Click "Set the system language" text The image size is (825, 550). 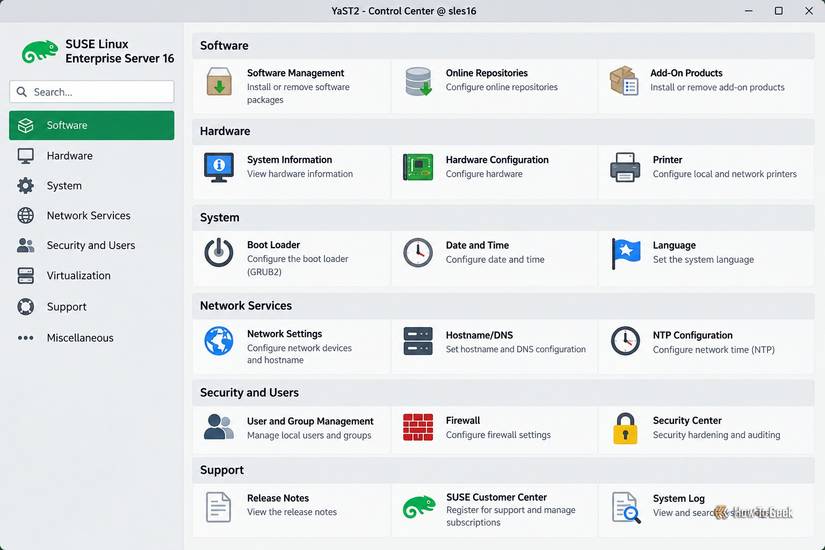coord(703,259)
